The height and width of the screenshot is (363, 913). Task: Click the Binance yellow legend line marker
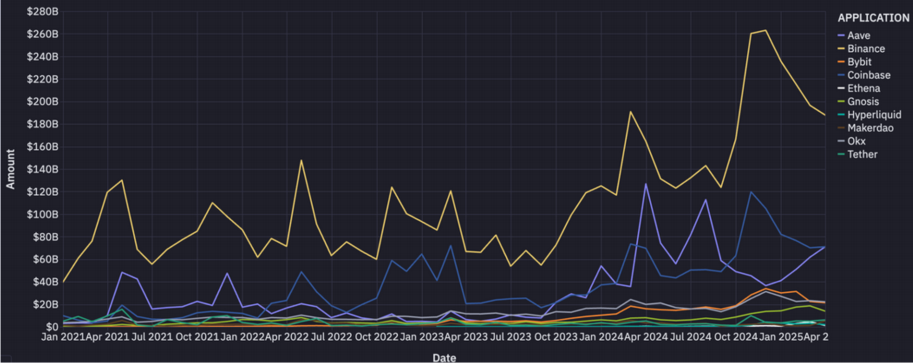pos(841,49)
